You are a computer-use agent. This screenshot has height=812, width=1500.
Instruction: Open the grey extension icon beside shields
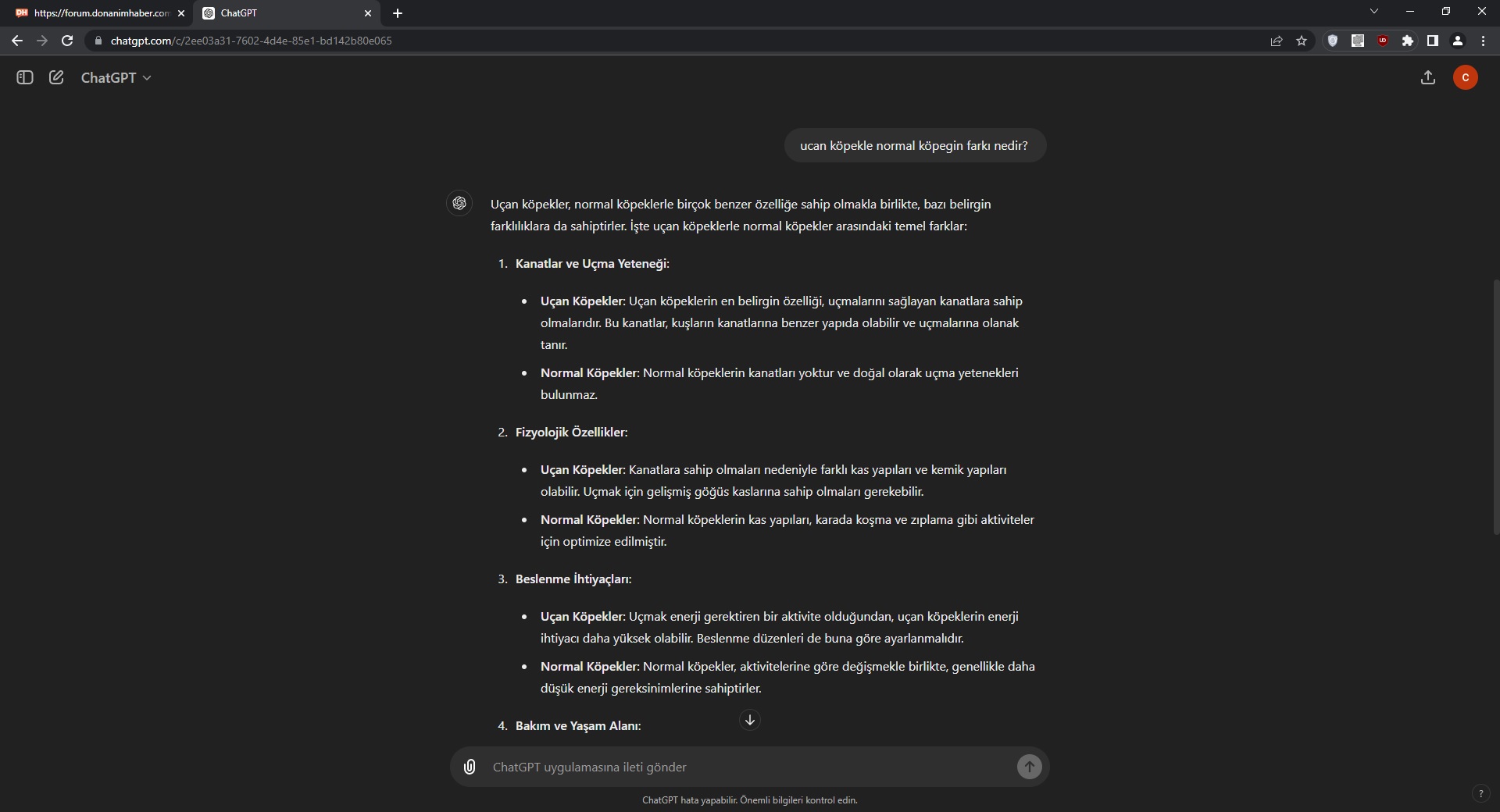pyautogui.click(x=1358, y=41)
